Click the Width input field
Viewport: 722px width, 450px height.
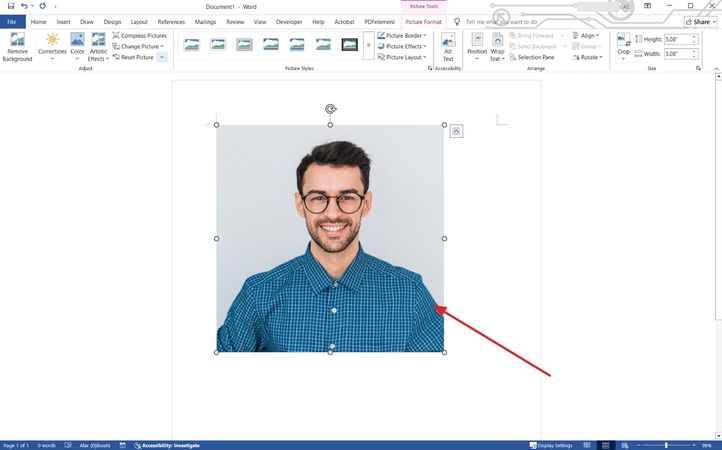pyautogui.click(x=677, y=54)
